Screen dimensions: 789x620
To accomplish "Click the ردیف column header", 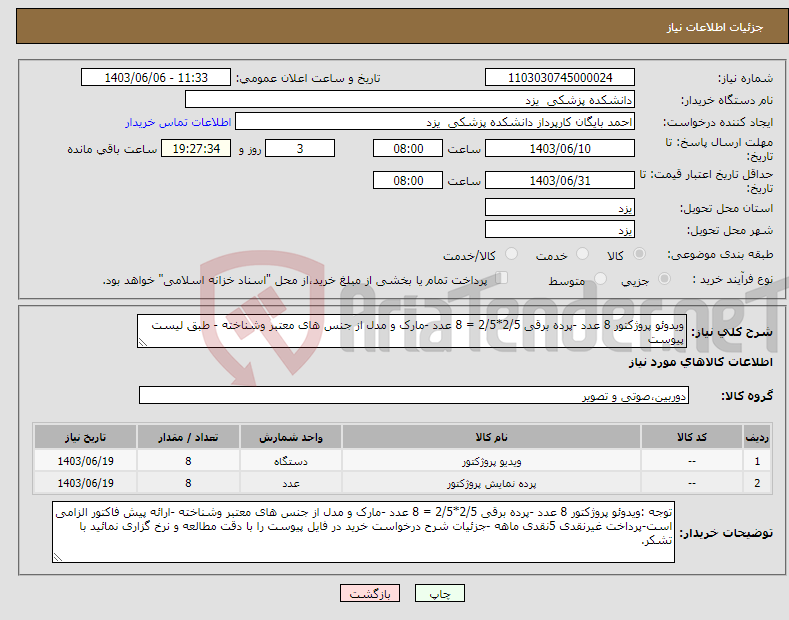I will tap(757, 437).
